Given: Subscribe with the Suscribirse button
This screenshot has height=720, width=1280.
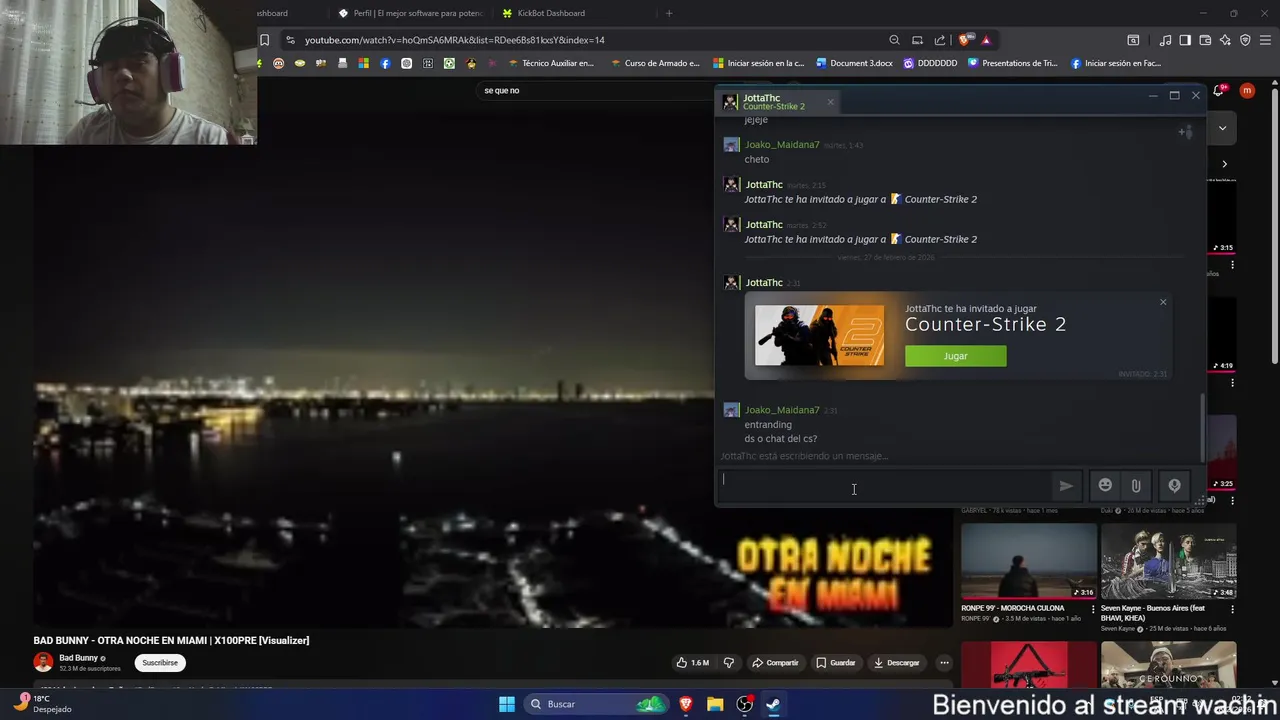Looking at the screenshot, I should pyautogui.click(x=160, y=662).
